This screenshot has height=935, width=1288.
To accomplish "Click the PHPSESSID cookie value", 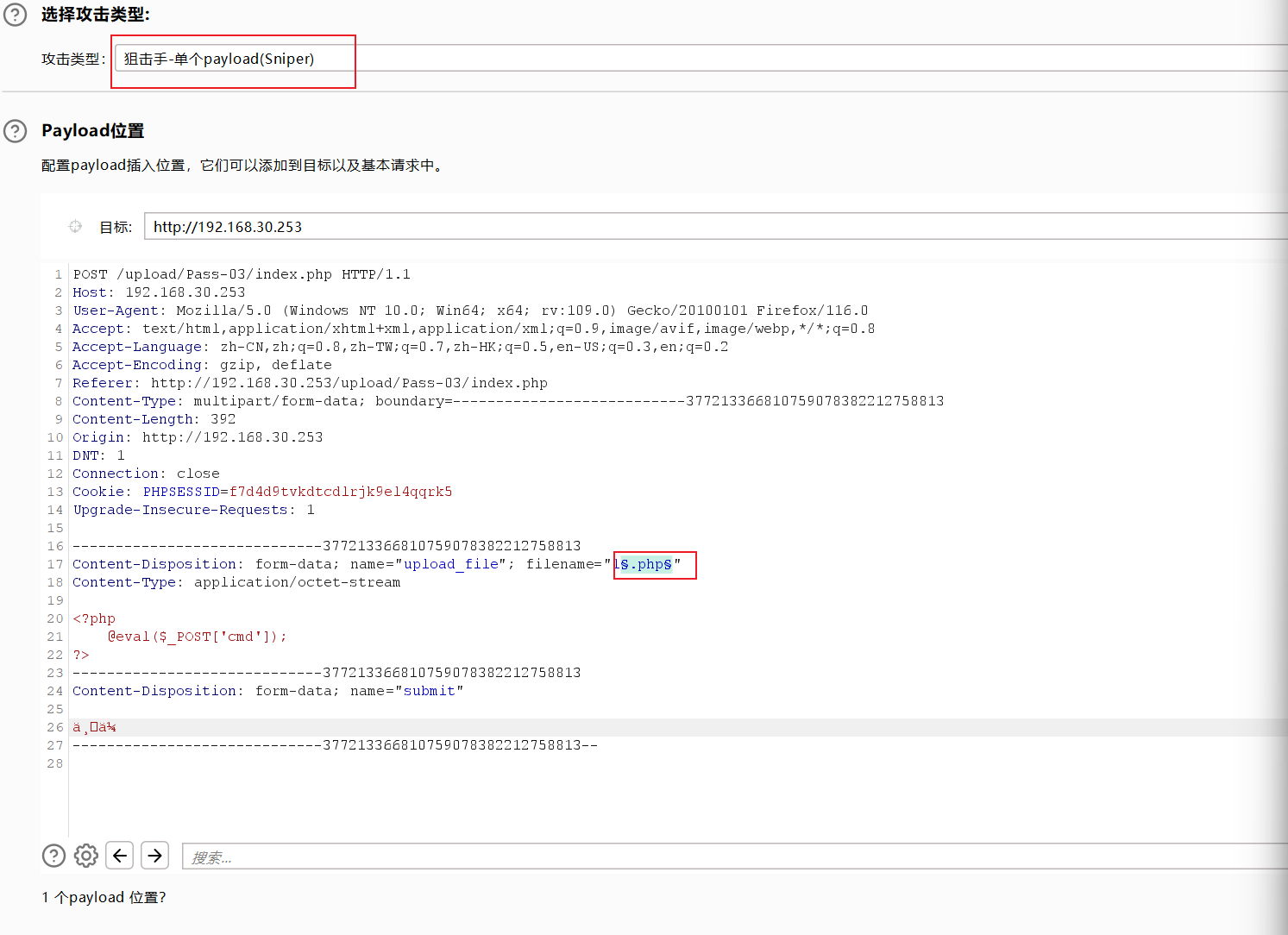I will coord(341,492).
